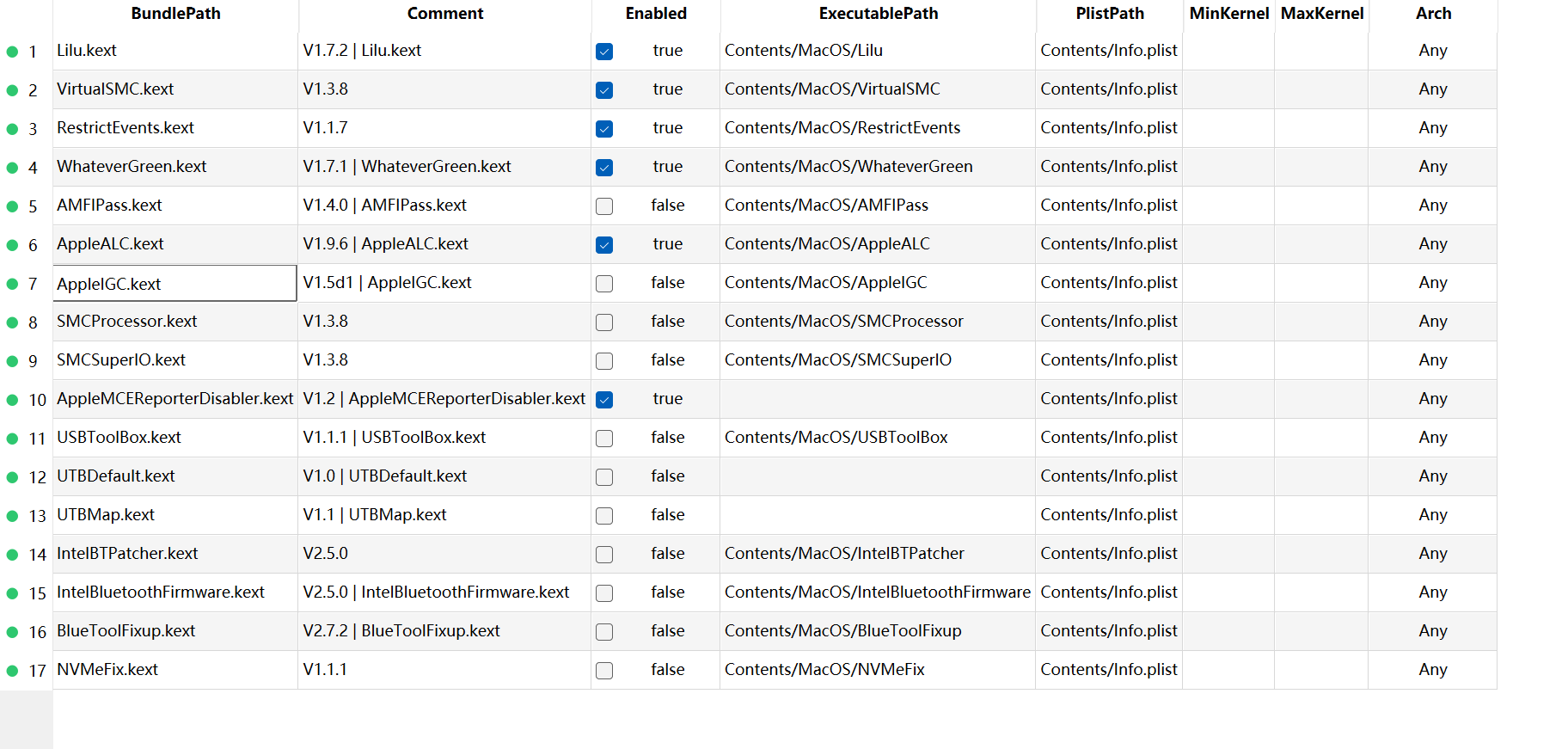This screenshot has height=749, width=1568.
Task: Uncheck the Enabled checkbox for Lilu.kext
Action: tap(604, 52)
